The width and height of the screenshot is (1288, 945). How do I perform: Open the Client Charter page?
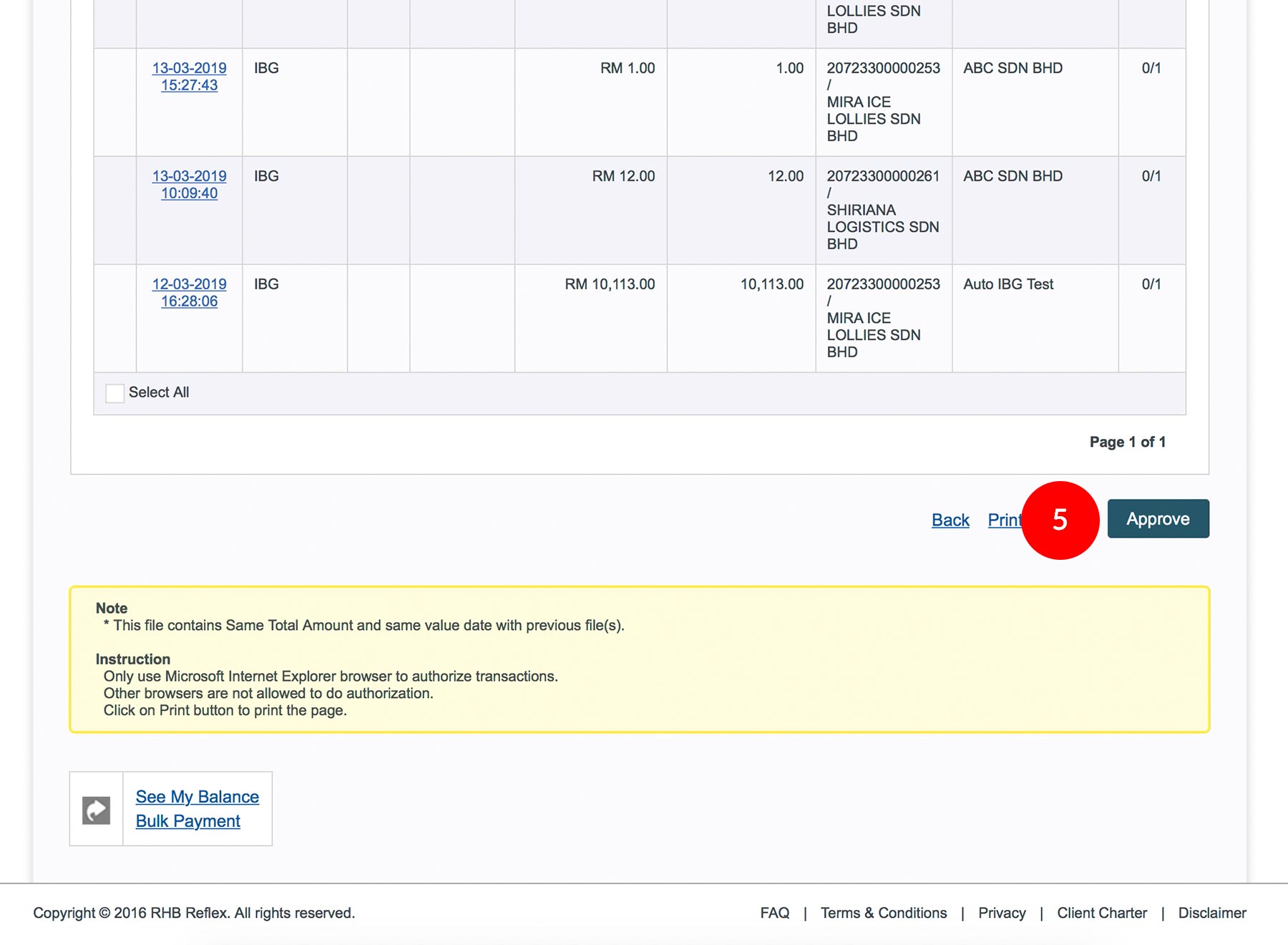click(x=1101, y=913)
